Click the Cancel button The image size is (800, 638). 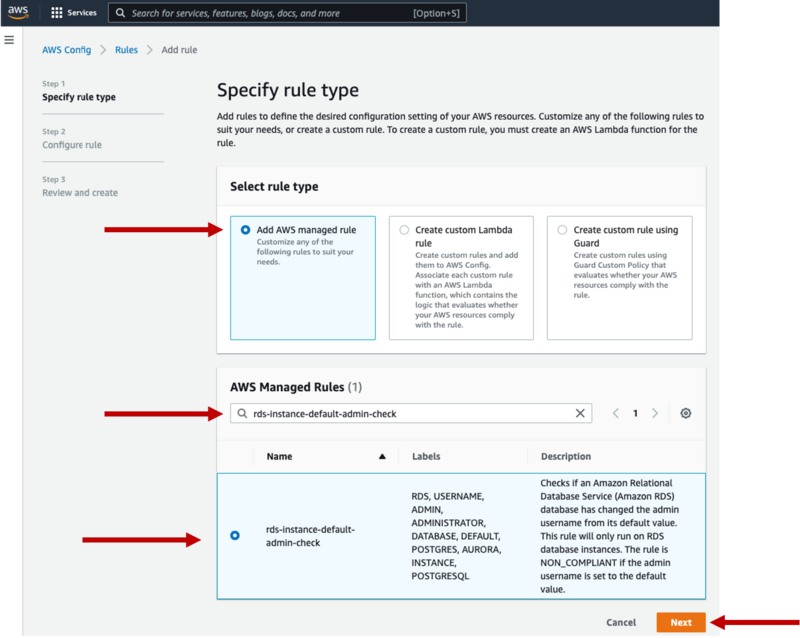click(621, 622)
